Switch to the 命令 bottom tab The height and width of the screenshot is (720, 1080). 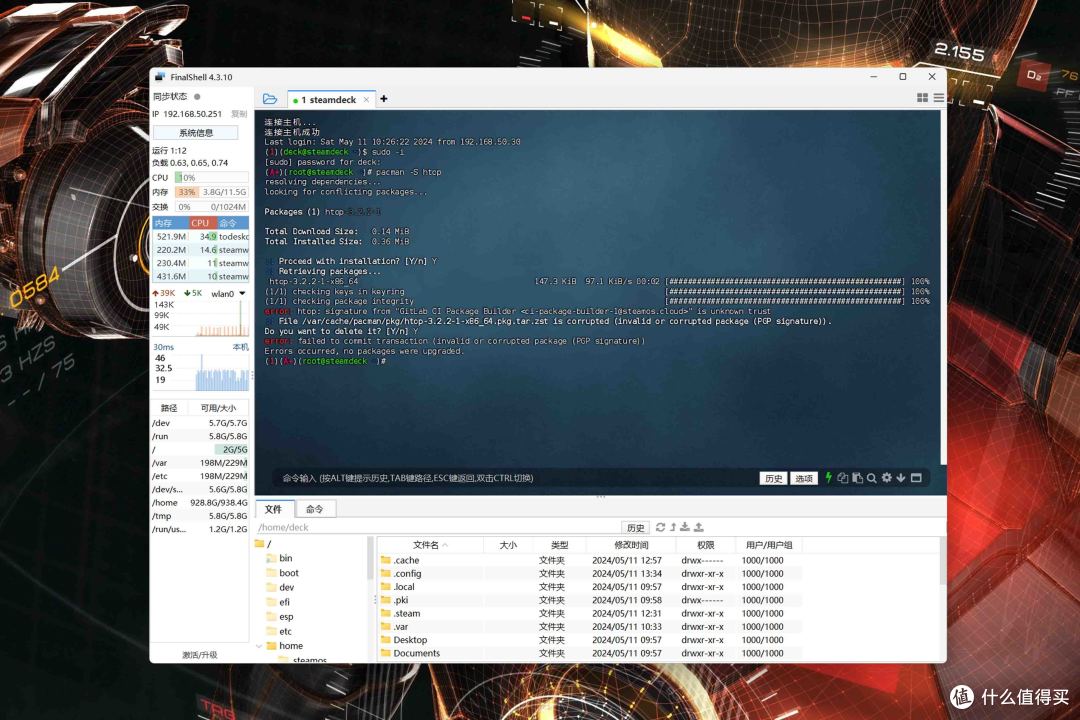pos(315,509)
